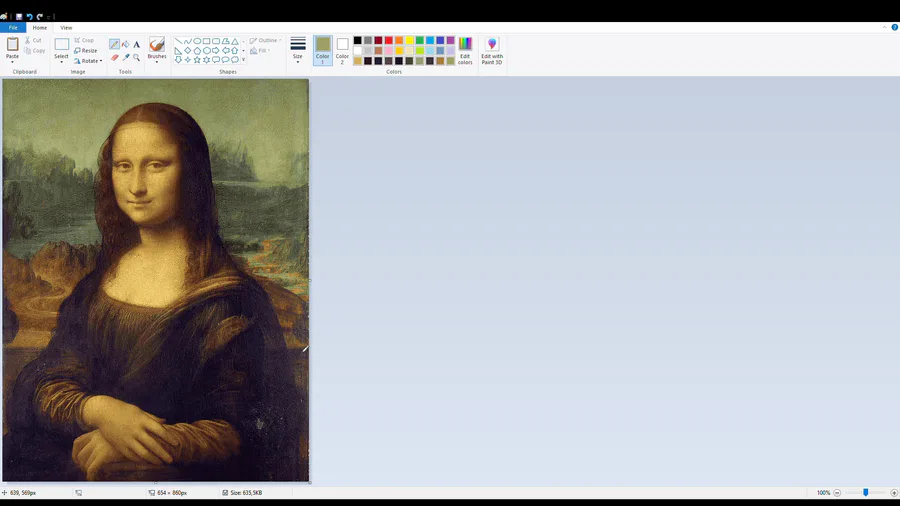900x506 pixels.
Task: Click the Rectangular Select tool icon
Action: (61, 44)
